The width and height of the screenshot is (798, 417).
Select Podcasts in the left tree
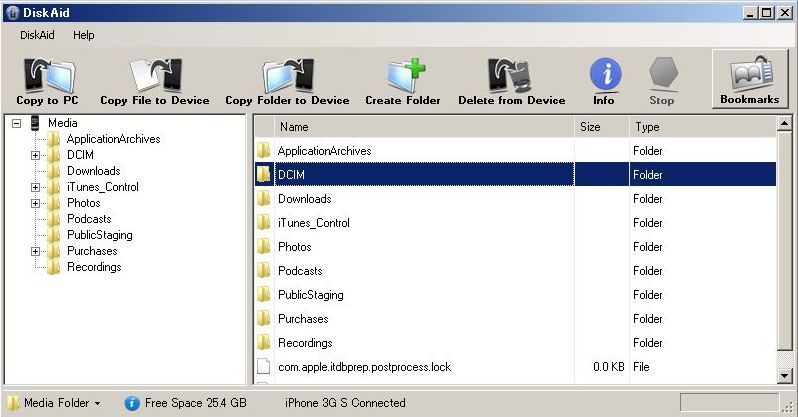89,219
